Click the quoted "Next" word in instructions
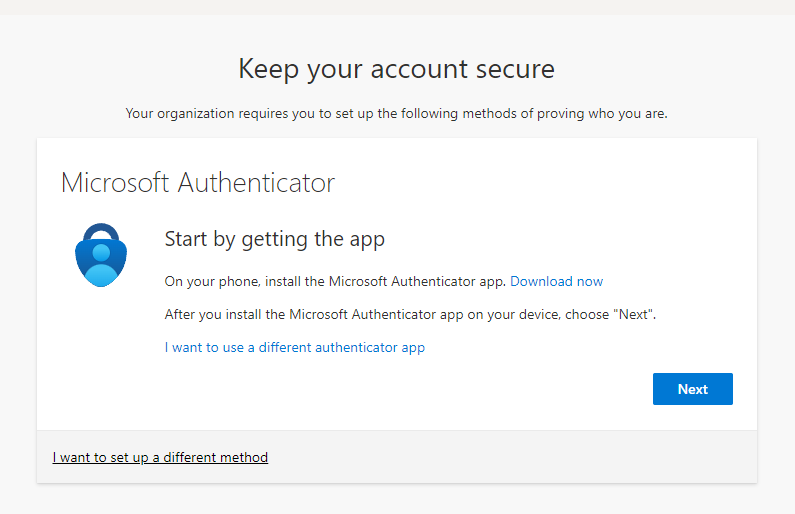 (633, 314)
